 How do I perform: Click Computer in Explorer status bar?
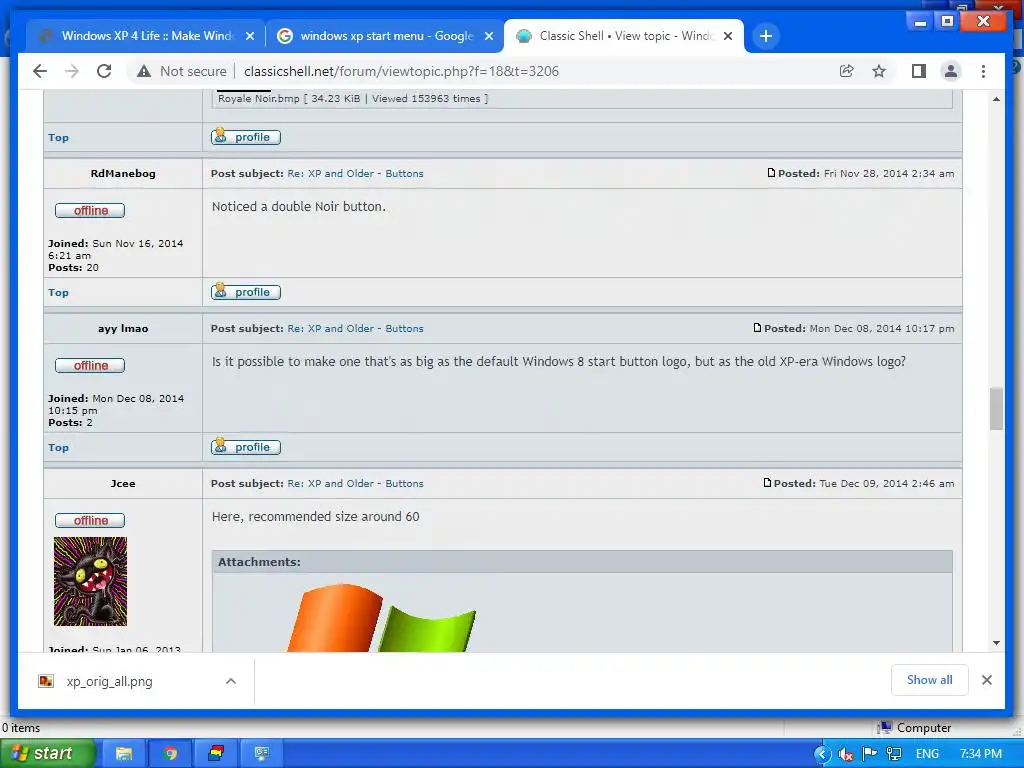[914, 728]
